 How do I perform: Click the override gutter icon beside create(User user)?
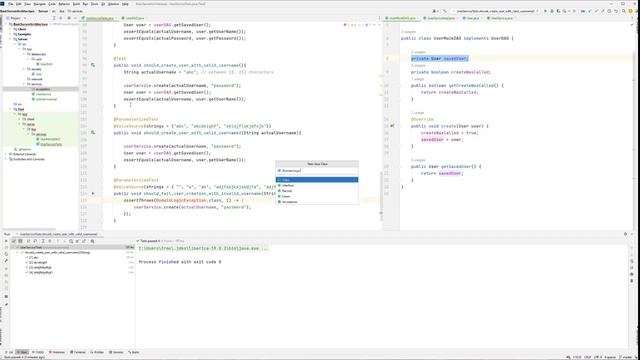(x=392, y=126)
